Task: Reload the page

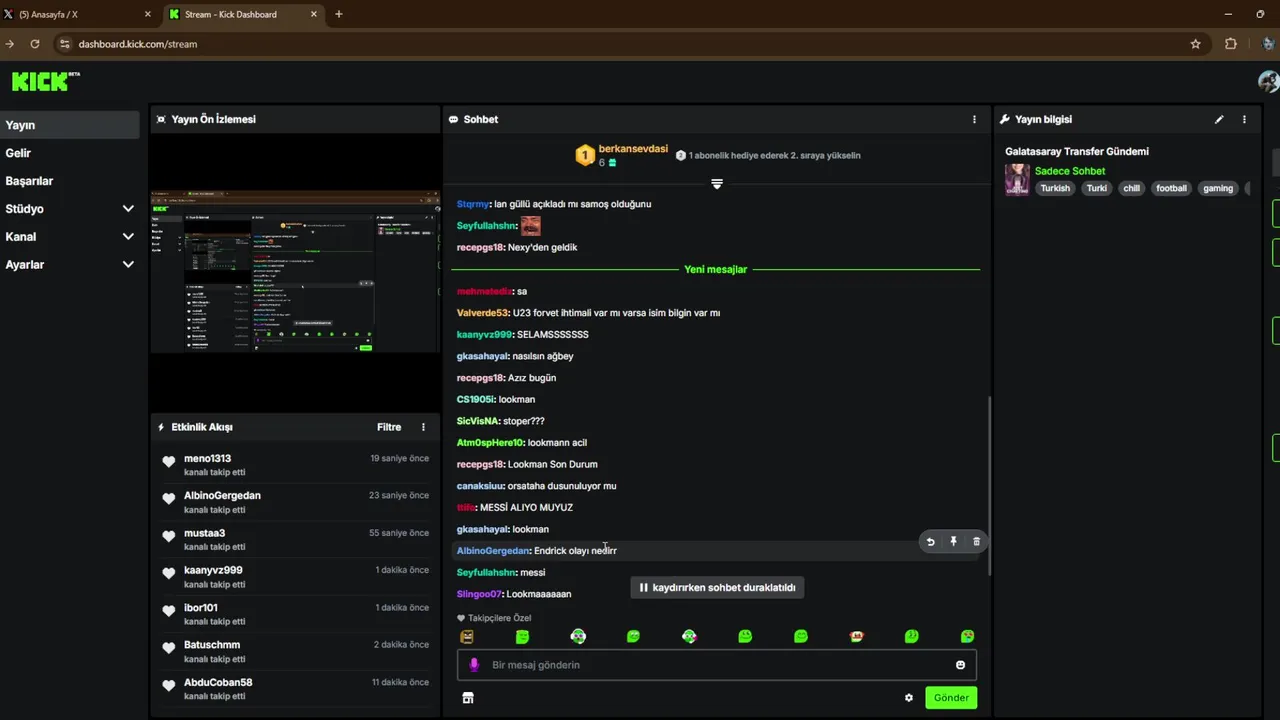Action: (x=35, y=44)
